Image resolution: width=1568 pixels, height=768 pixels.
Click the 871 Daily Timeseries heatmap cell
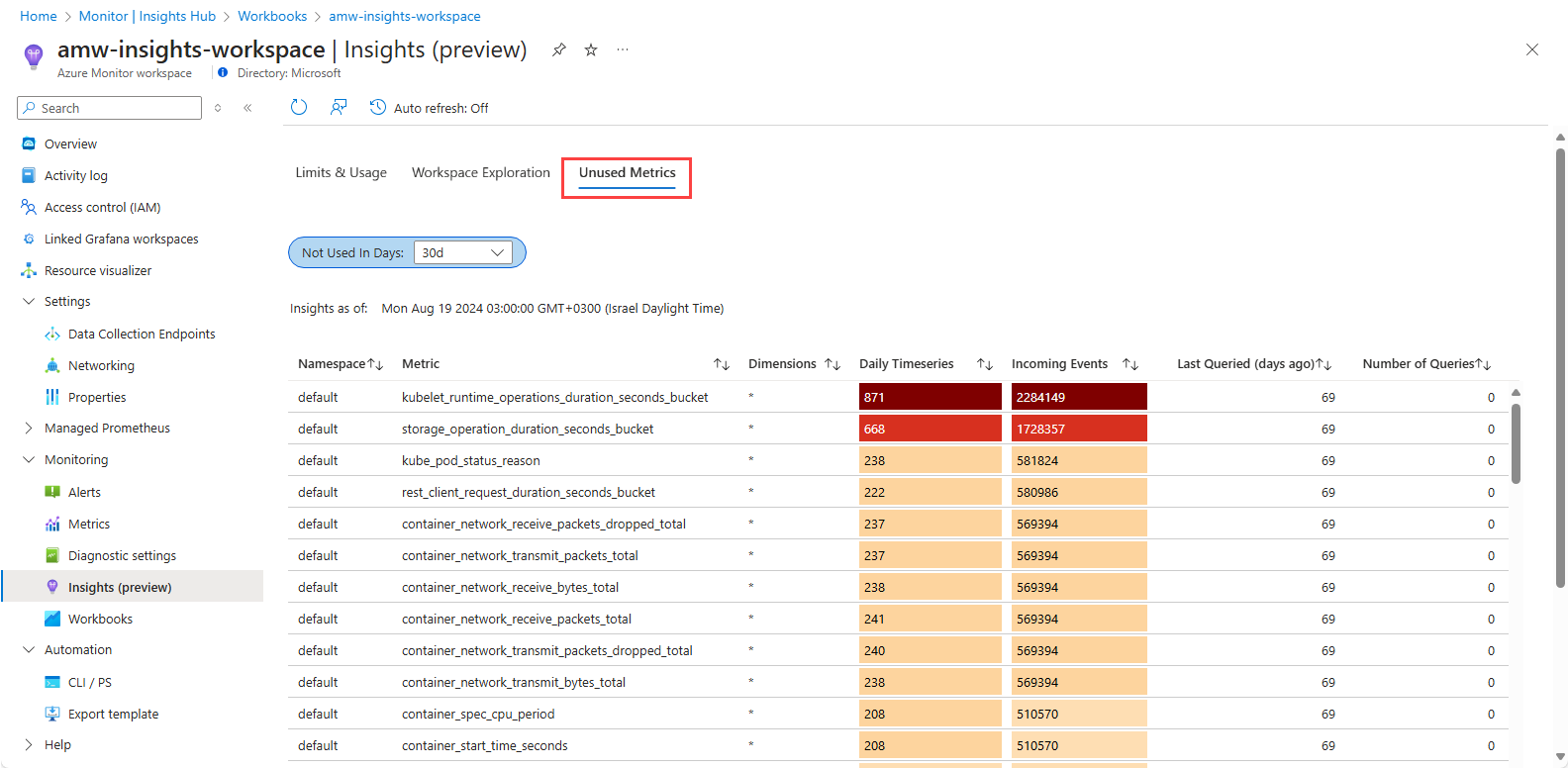(x=930, y=397)
